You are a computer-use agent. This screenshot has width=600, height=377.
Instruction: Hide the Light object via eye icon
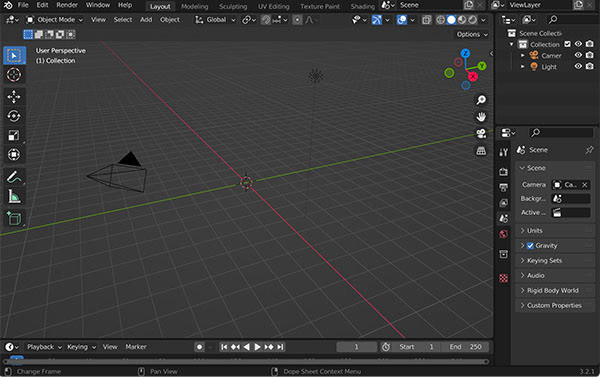coord(578,67)
